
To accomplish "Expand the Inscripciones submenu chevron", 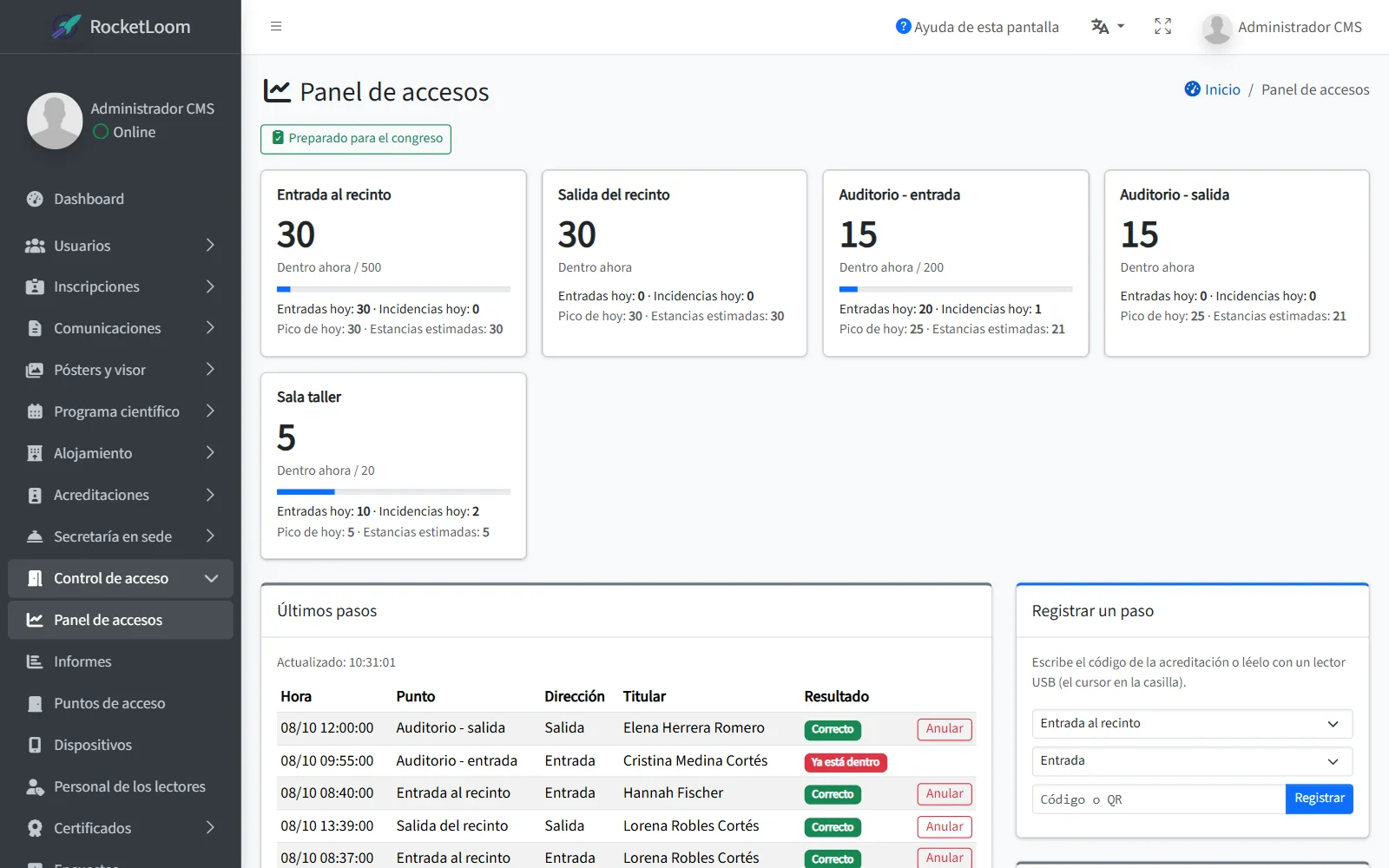I will [x=210, y=286].
